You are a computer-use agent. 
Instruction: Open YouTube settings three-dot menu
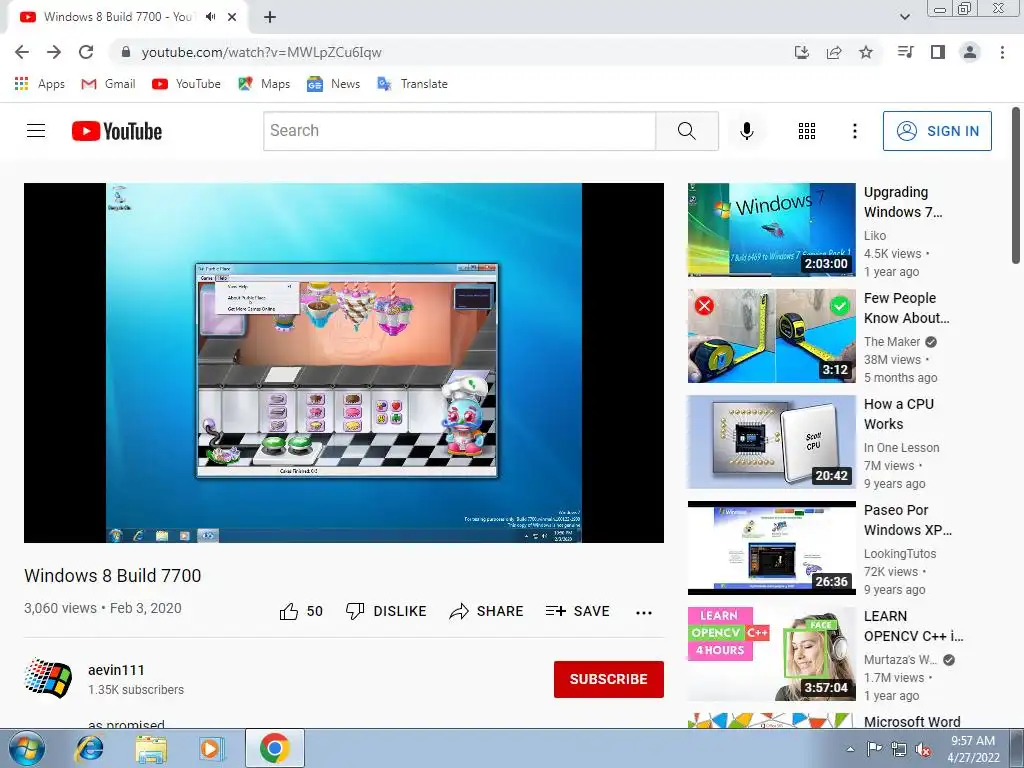point(854,131)
